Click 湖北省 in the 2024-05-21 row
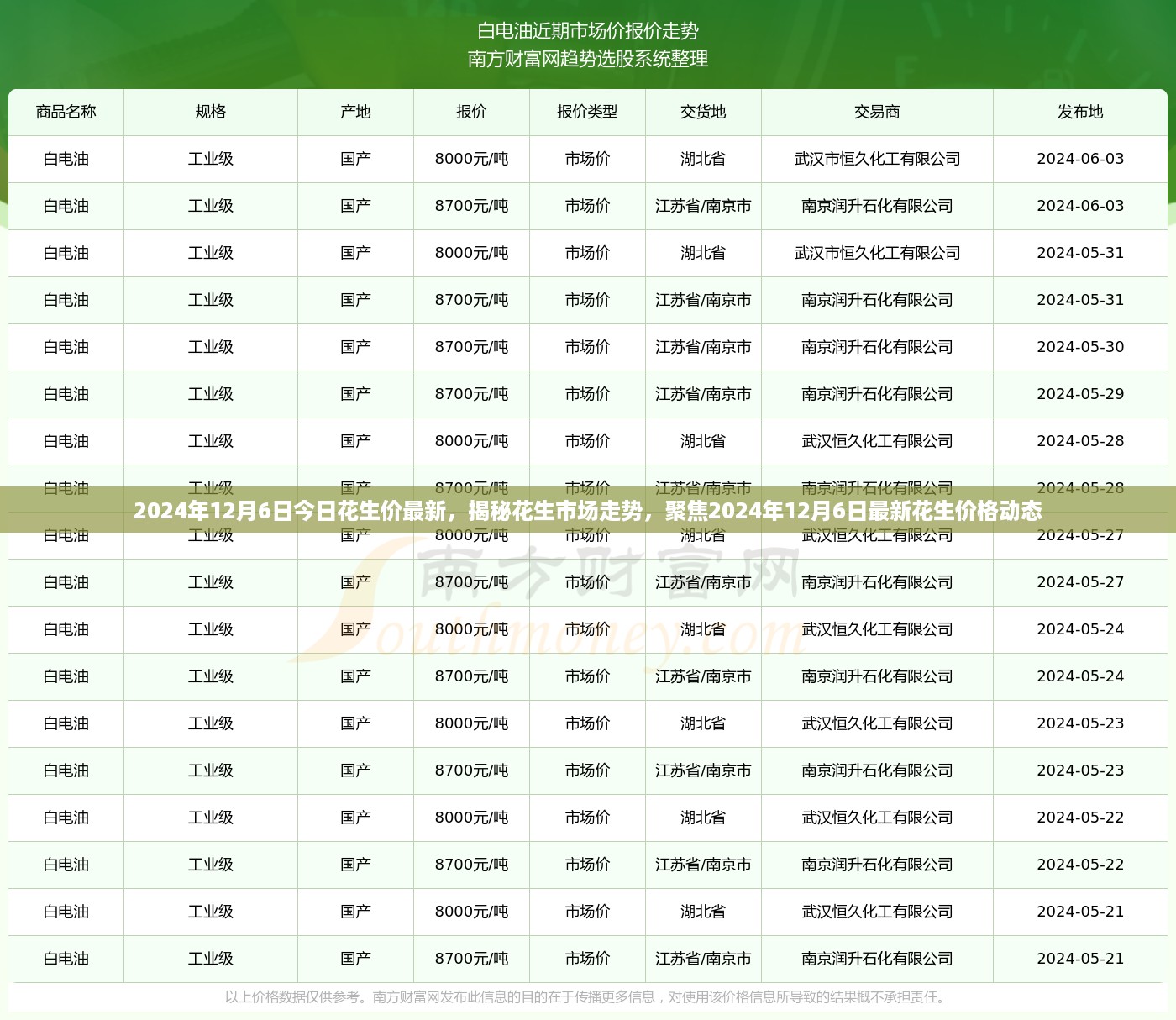The height and width of the screenshot is (1020, 1176). point(703,912)
